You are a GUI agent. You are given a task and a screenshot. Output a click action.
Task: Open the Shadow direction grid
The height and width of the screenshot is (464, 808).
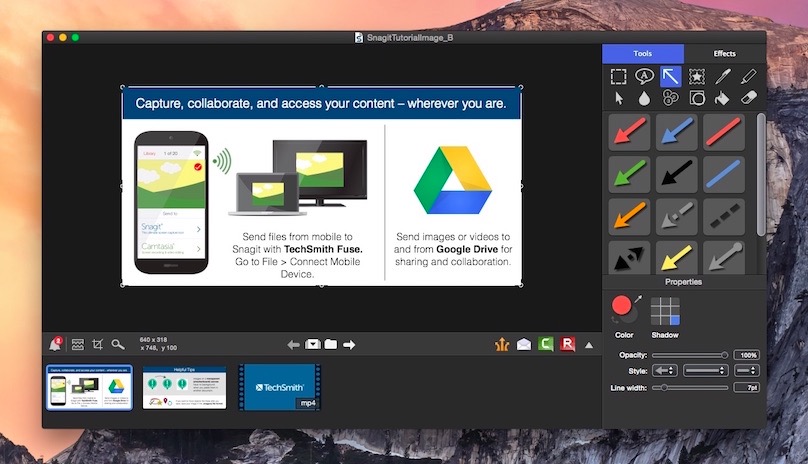click(665, 311)
